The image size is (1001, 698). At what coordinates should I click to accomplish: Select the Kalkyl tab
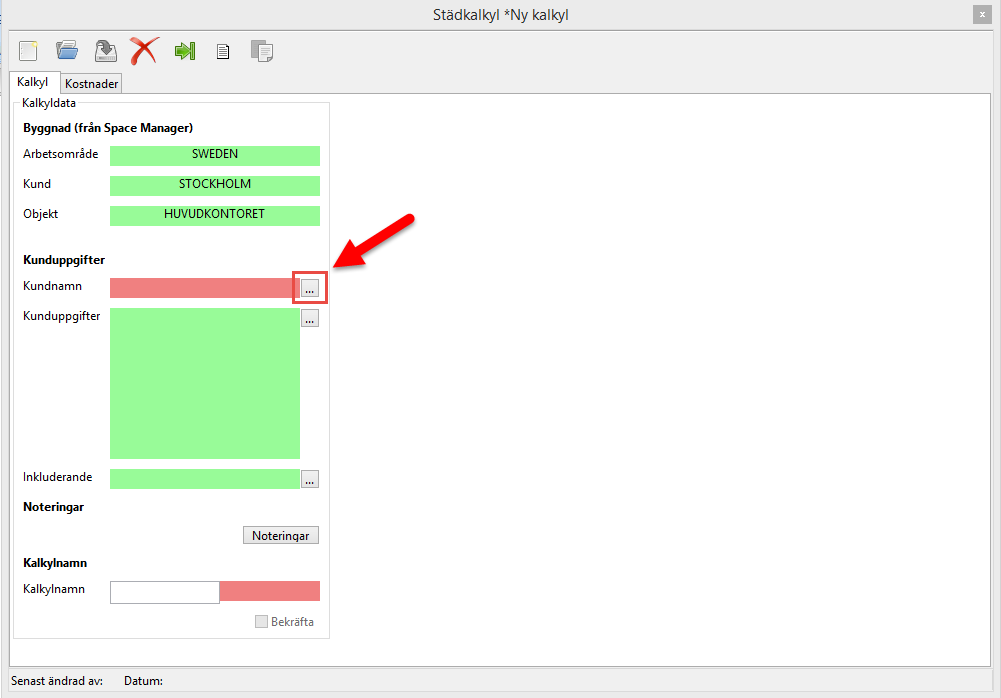click(33, 82)
